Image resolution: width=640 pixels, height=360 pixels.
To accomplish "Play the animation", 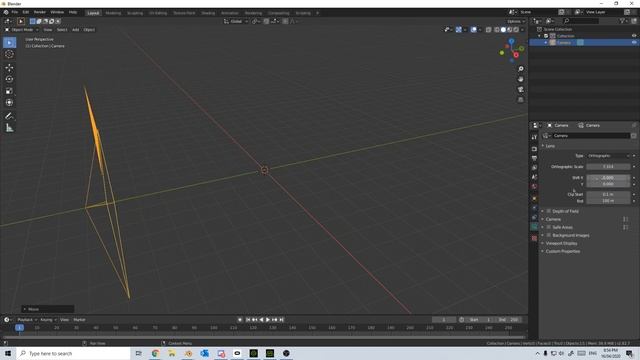I will [x=268, y=320].
